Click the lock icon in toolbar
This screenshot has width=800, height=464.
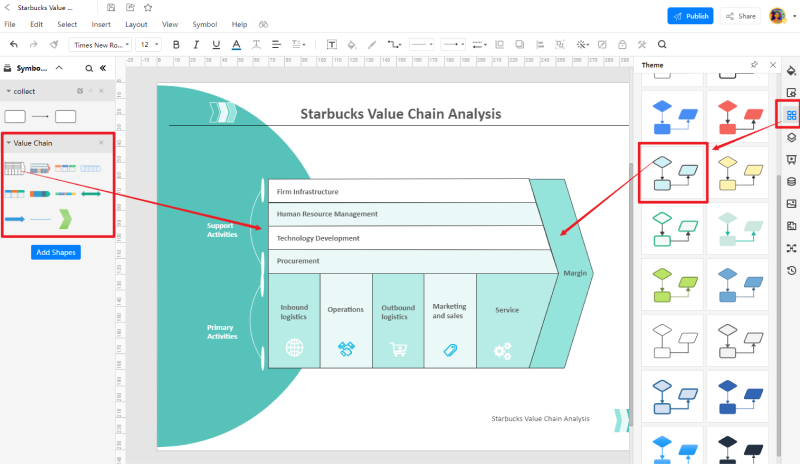tap(622, 44)
